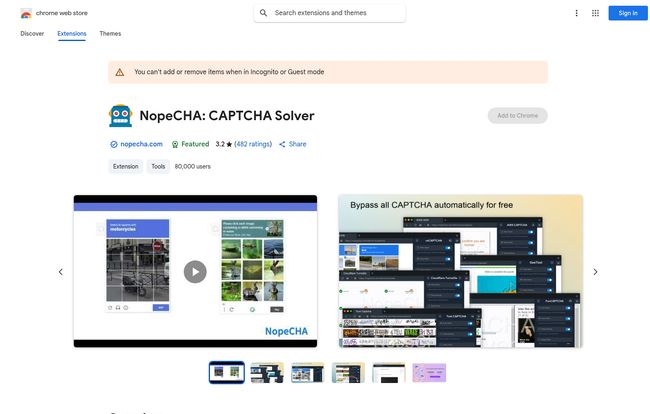Click the Extension category chip
The width and height of the screenshot is (650, 414).
pyautogui.click(x=126, y=167)
